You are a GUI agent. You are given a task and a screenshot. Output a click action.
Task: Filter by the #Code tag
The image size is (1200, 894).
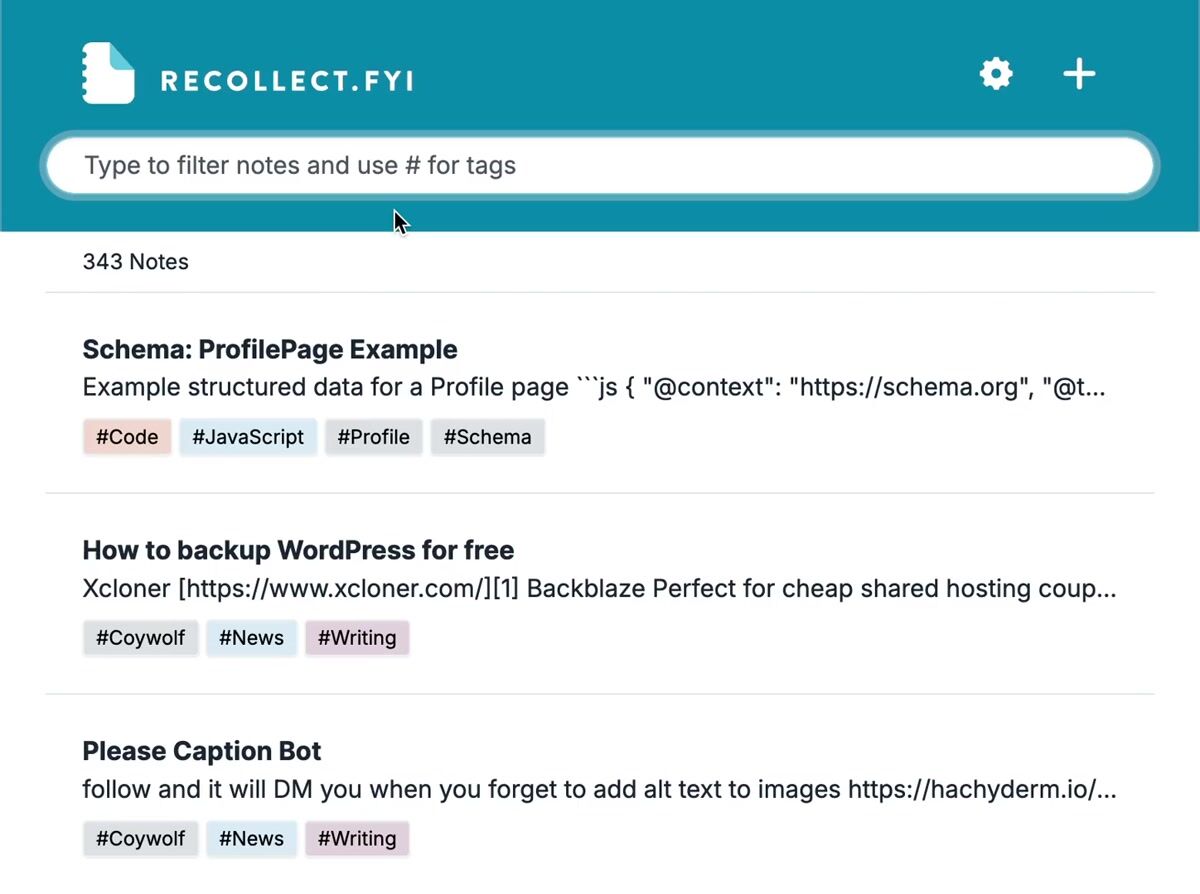tap(127, 437)
